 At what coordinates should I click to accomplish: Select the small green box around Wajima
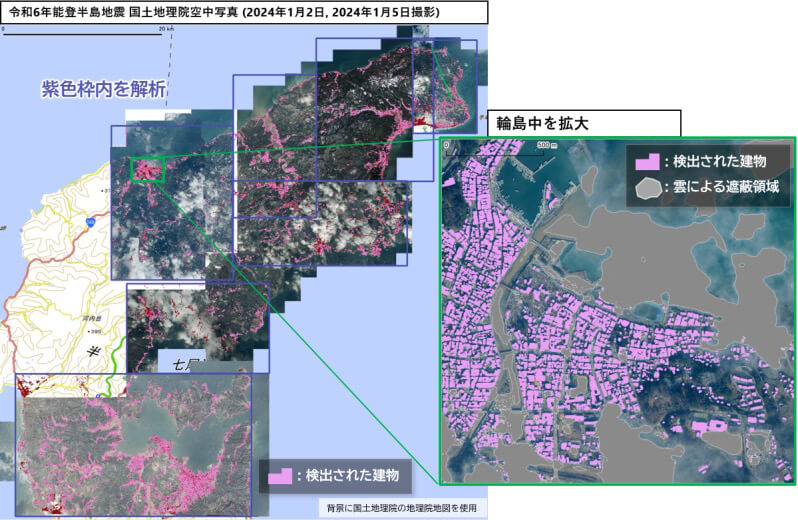pyautogui.click(x=146, y=169)
